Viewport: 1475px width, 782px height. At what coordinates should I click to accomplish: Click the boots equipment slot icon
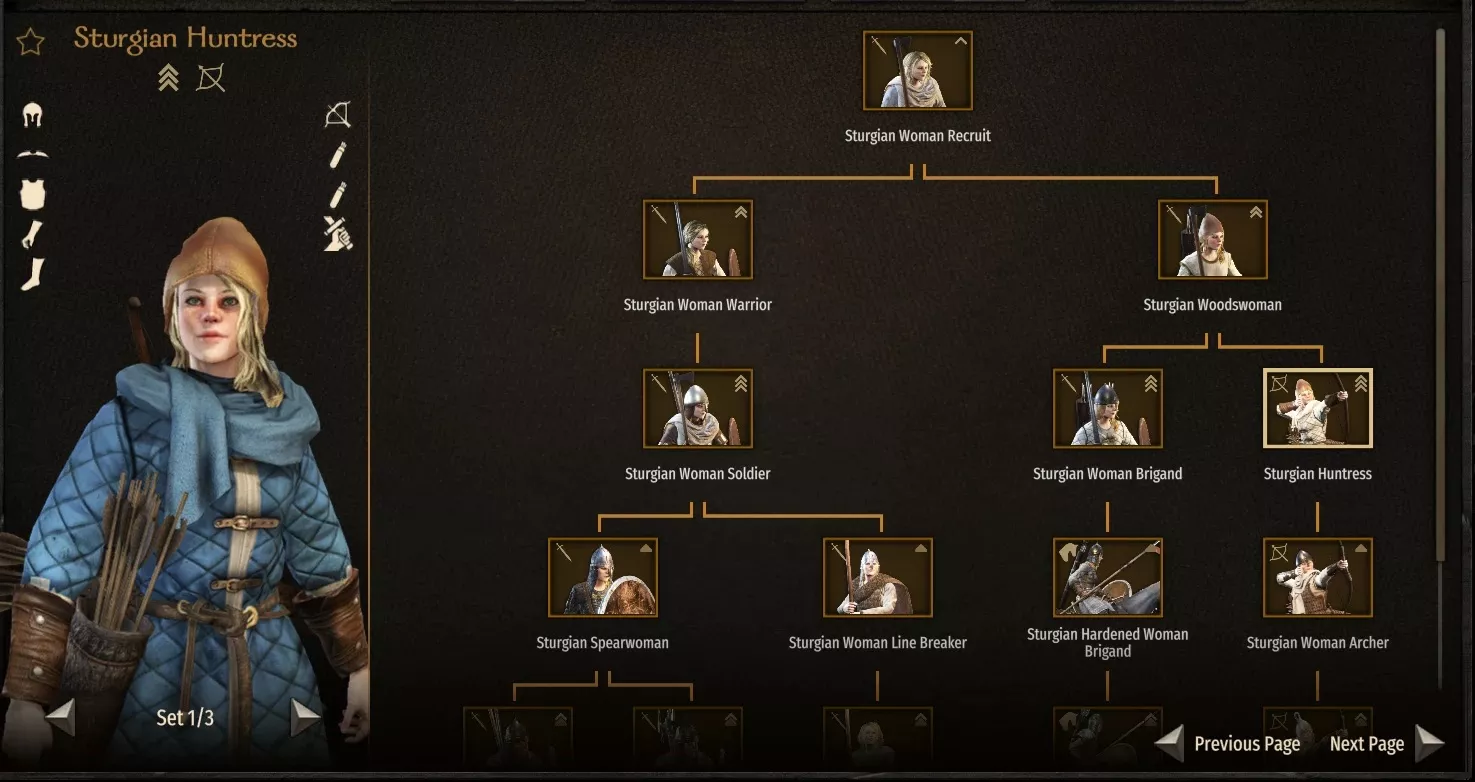pos(33,274)
